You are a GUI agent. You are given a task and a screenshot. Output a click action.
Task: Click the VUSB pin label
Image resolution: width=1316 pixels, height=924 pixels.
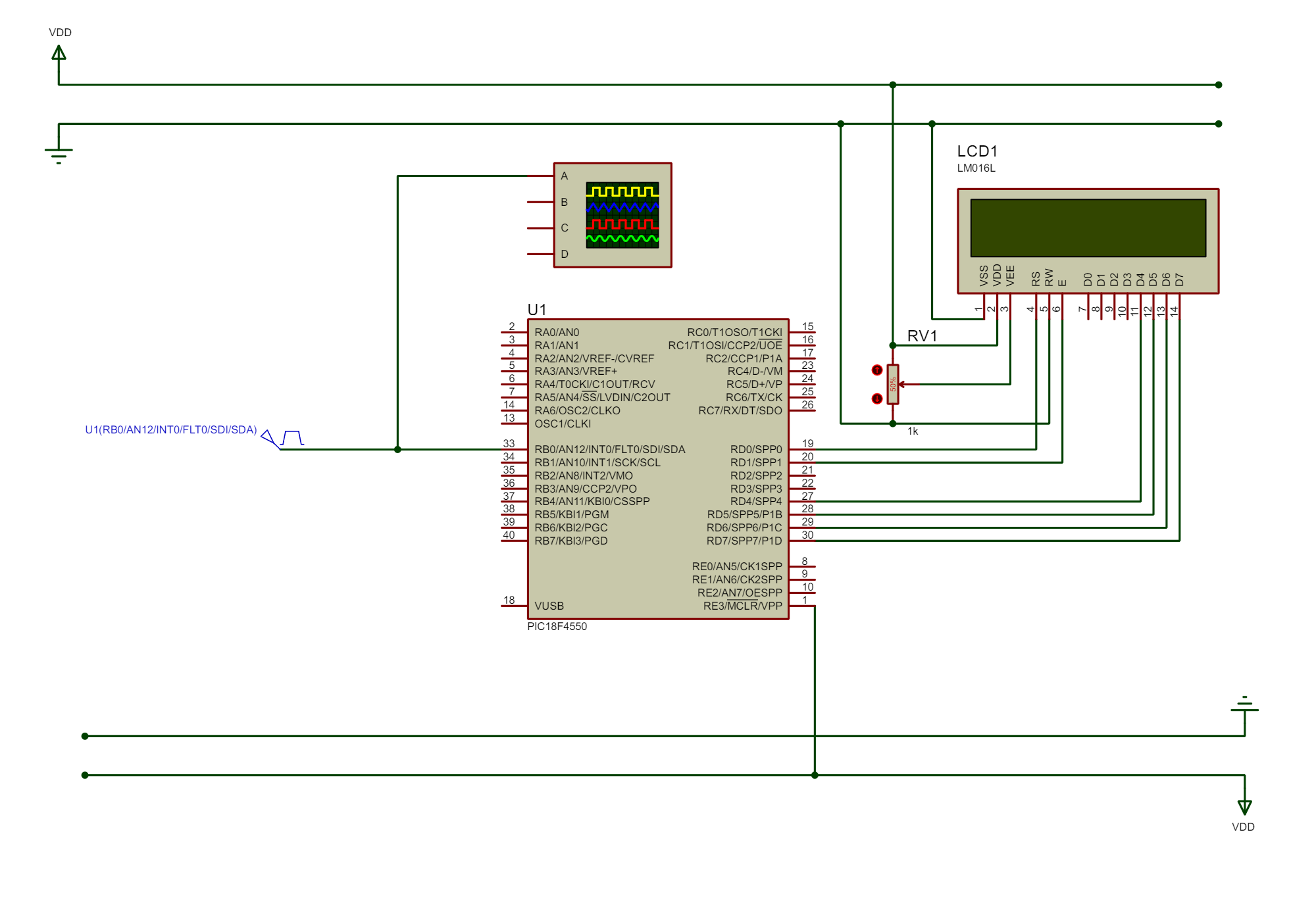click(549, 606)
